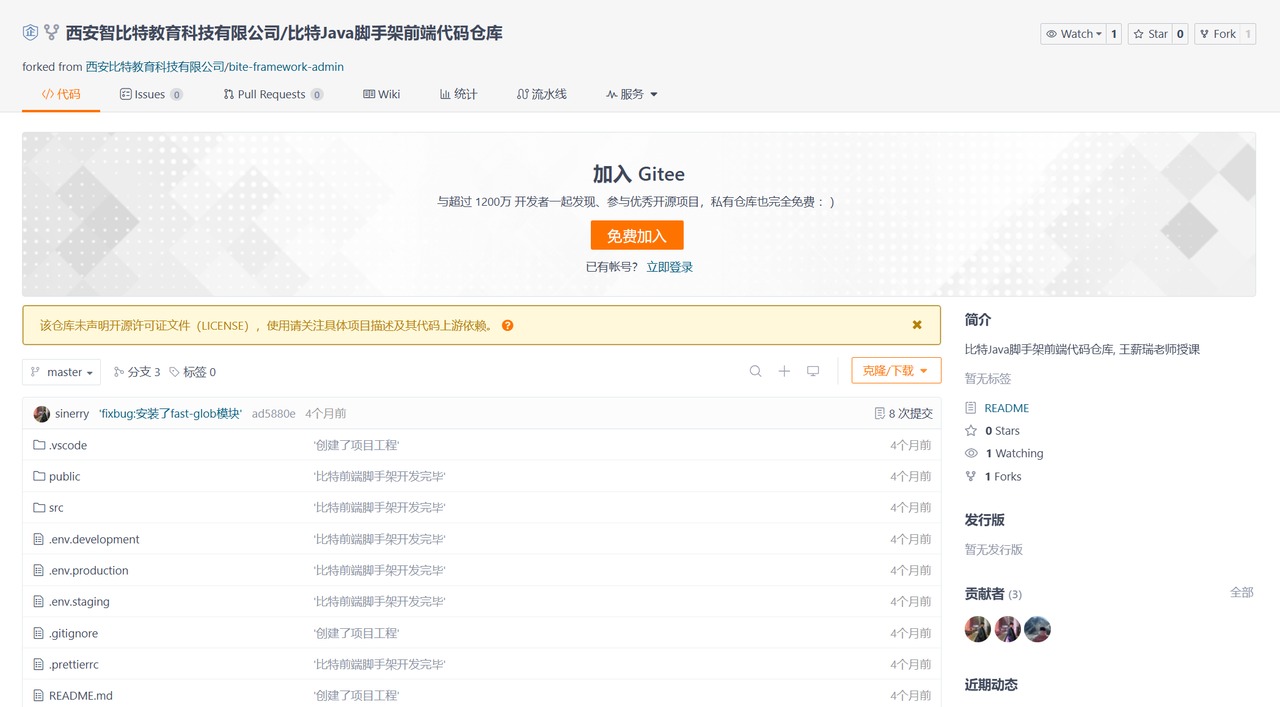Click the plus icon in the file toolbar
Image resolution: width=1280 pixels, height=707 pixels.
pyautogui.click(x=784, y=371)
